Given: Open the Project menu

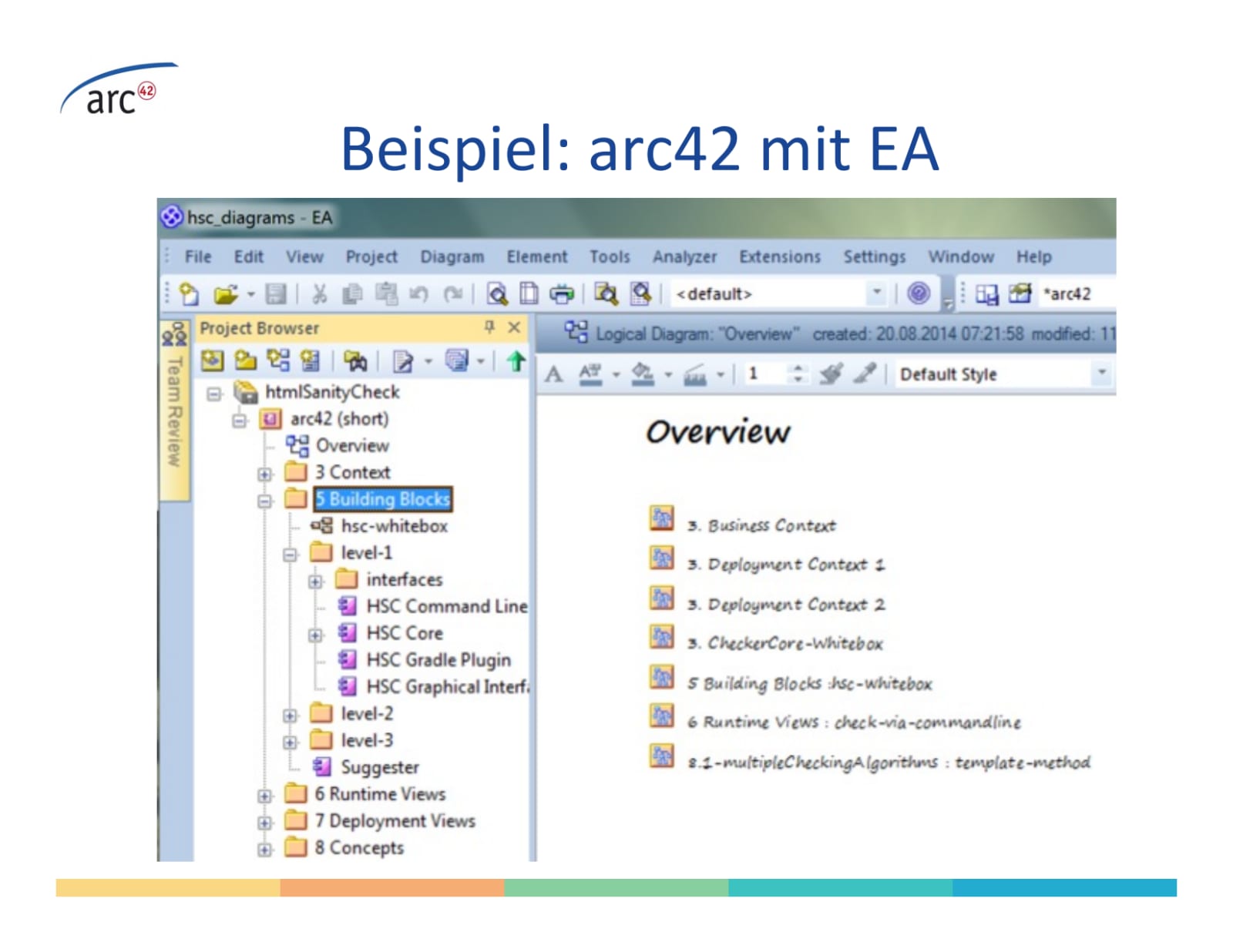Looking at the screenshot, I should (371, 256).
